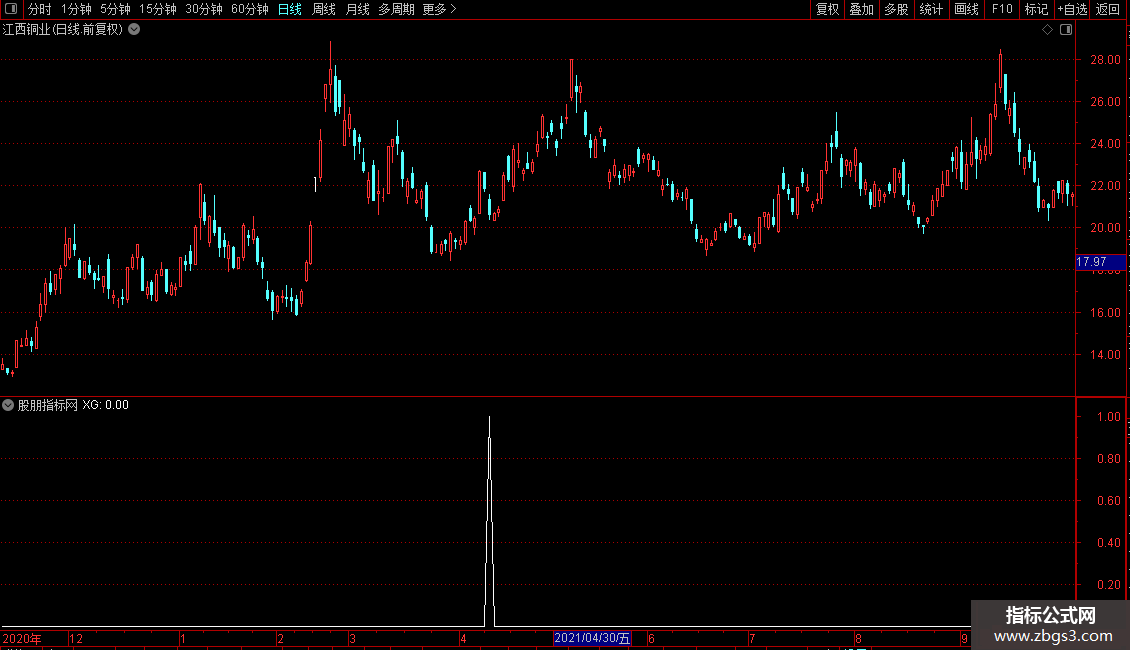This screenshot has width=1130, height=650.
Task: Expand the 更多 period options
Action: point(439,9)
